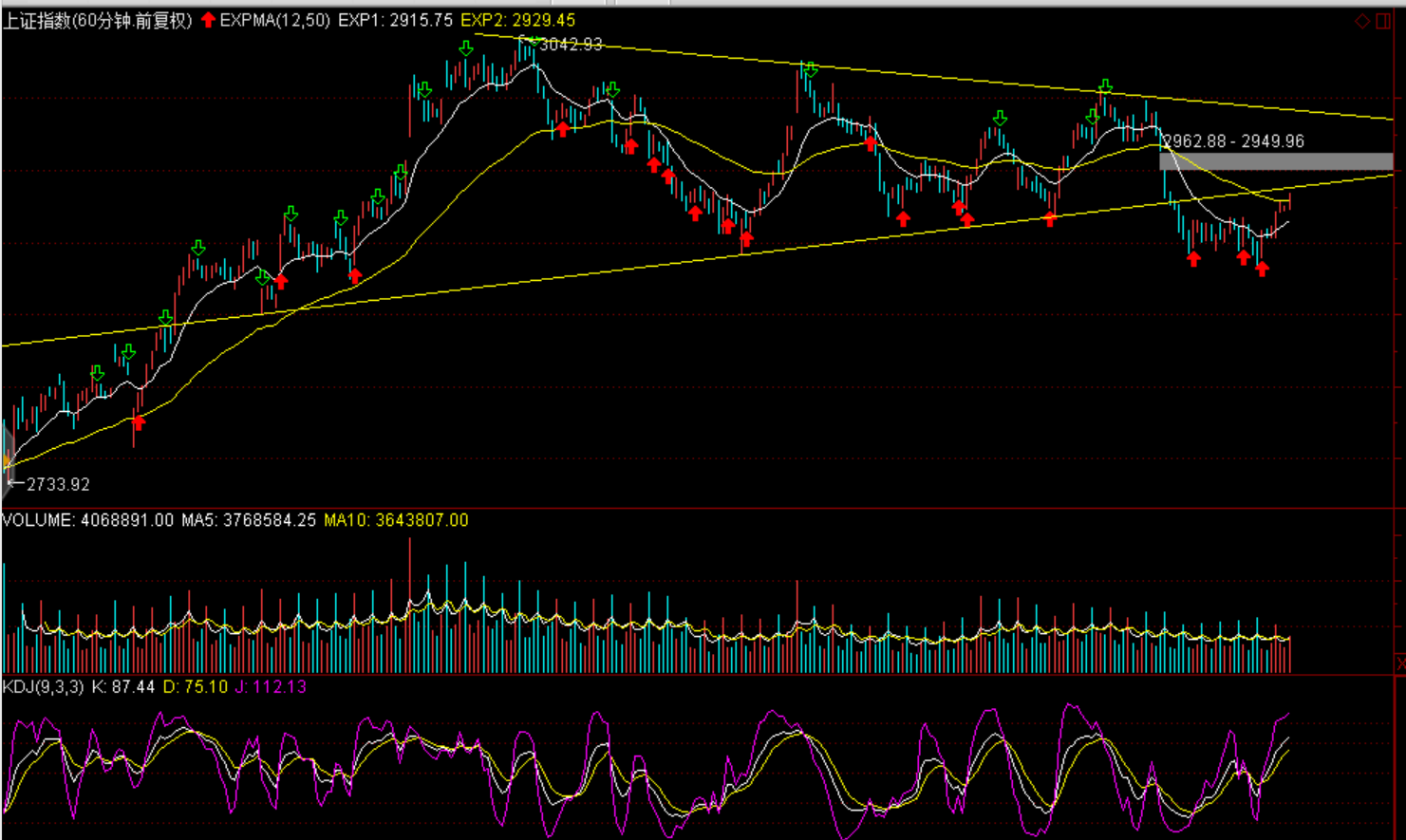Click the EXP2: 2929.45 yellow value label
Image resolution: width=1406 pixels, height=840 pixels.
coord(517,20)
